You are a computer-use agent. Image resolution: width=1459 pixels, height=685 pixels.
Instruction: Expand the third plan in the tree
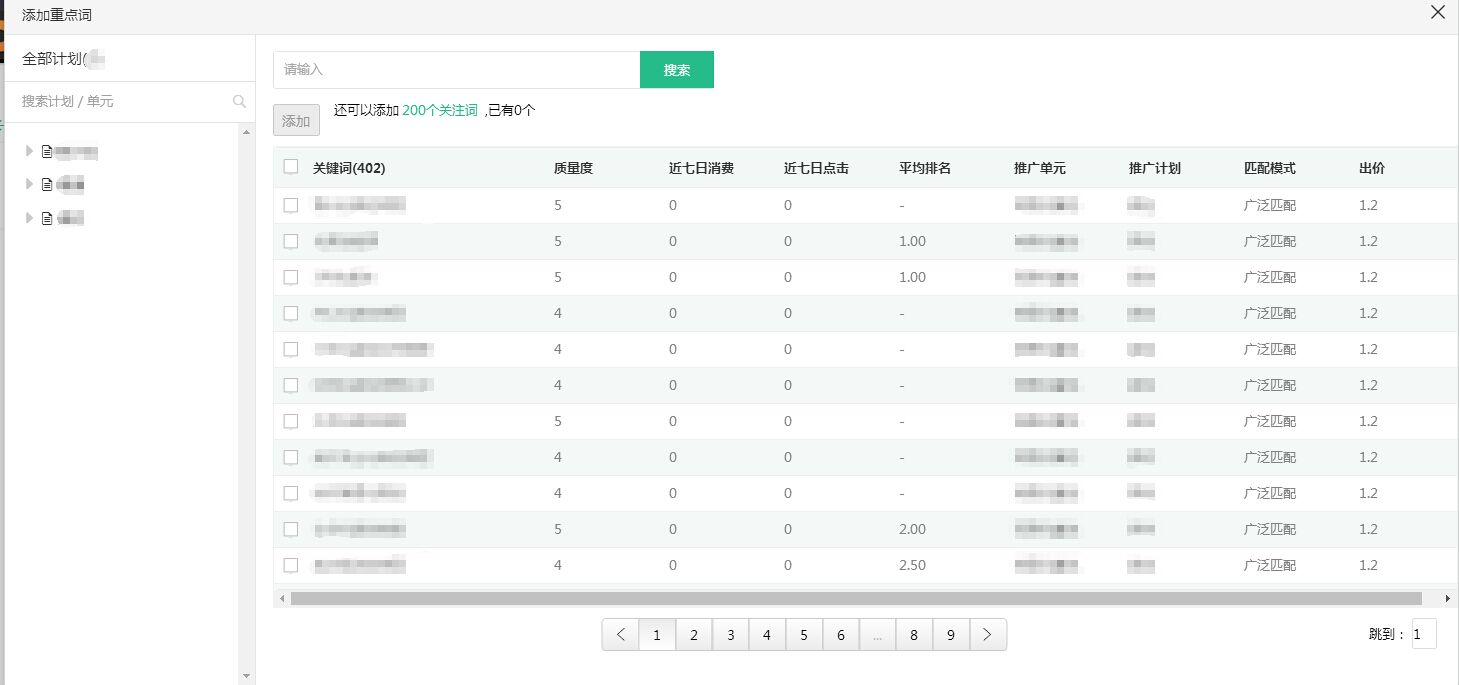click(29, 217)
